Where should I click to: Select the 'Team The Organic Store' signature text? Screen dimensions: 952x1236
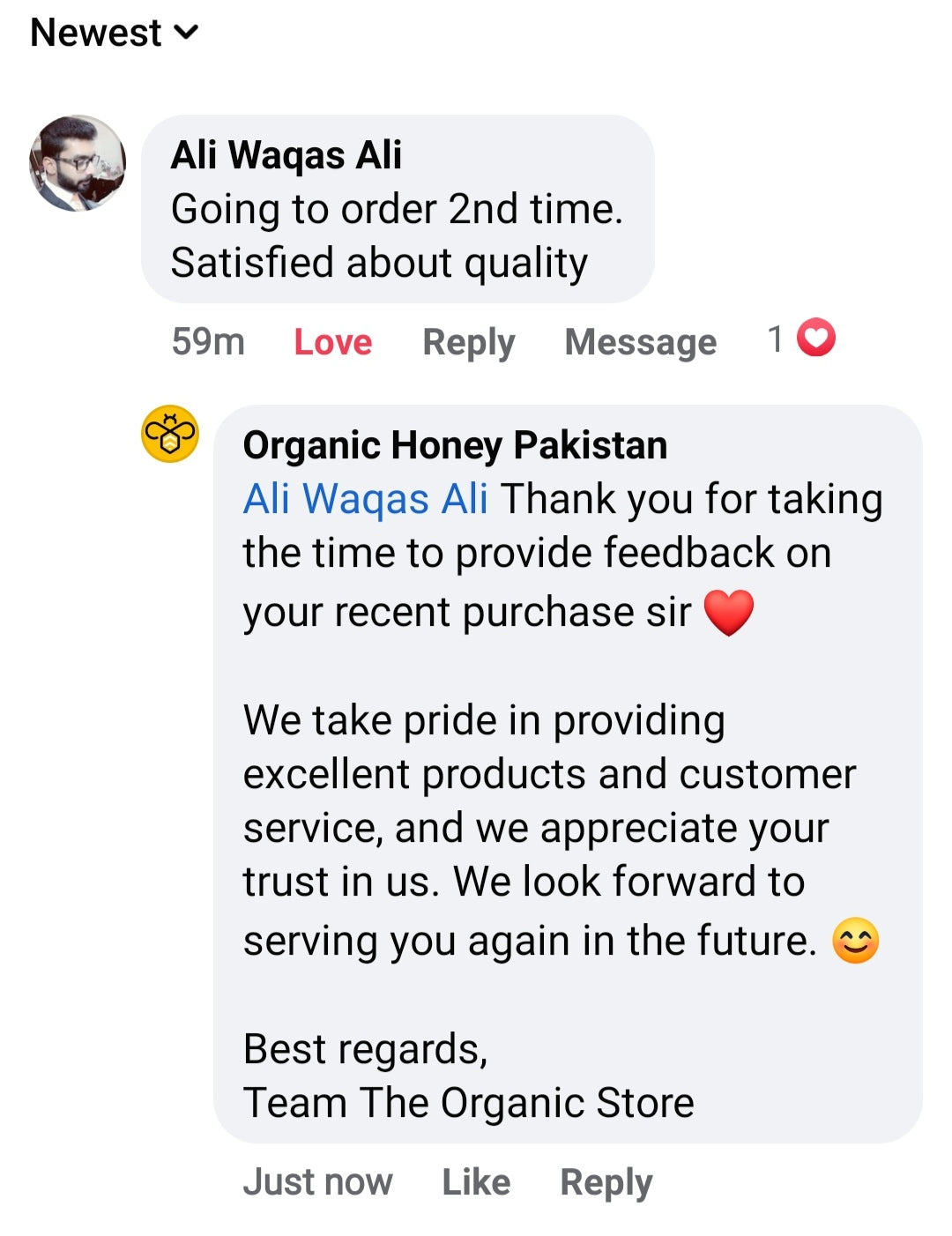tap(469, 1103)
